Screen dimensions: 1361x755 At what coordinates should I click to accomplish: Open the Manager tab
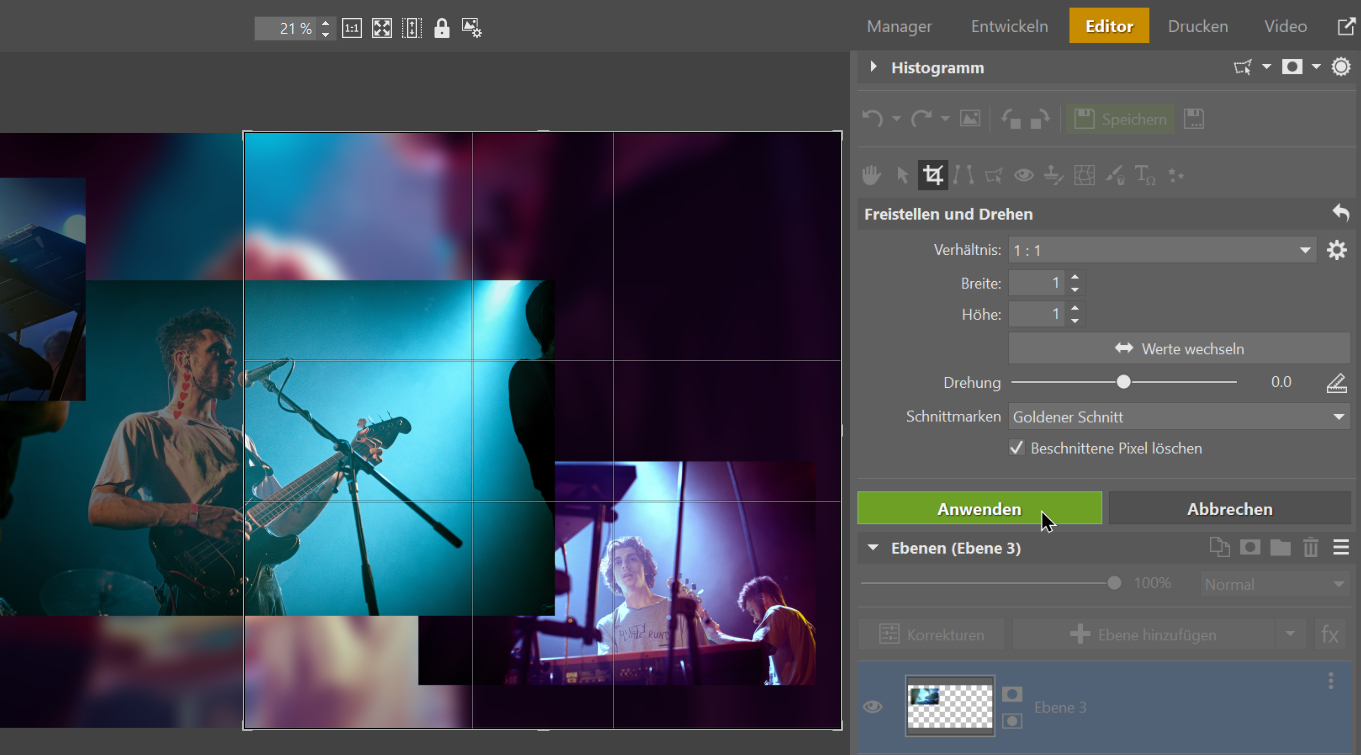[899, 26]
